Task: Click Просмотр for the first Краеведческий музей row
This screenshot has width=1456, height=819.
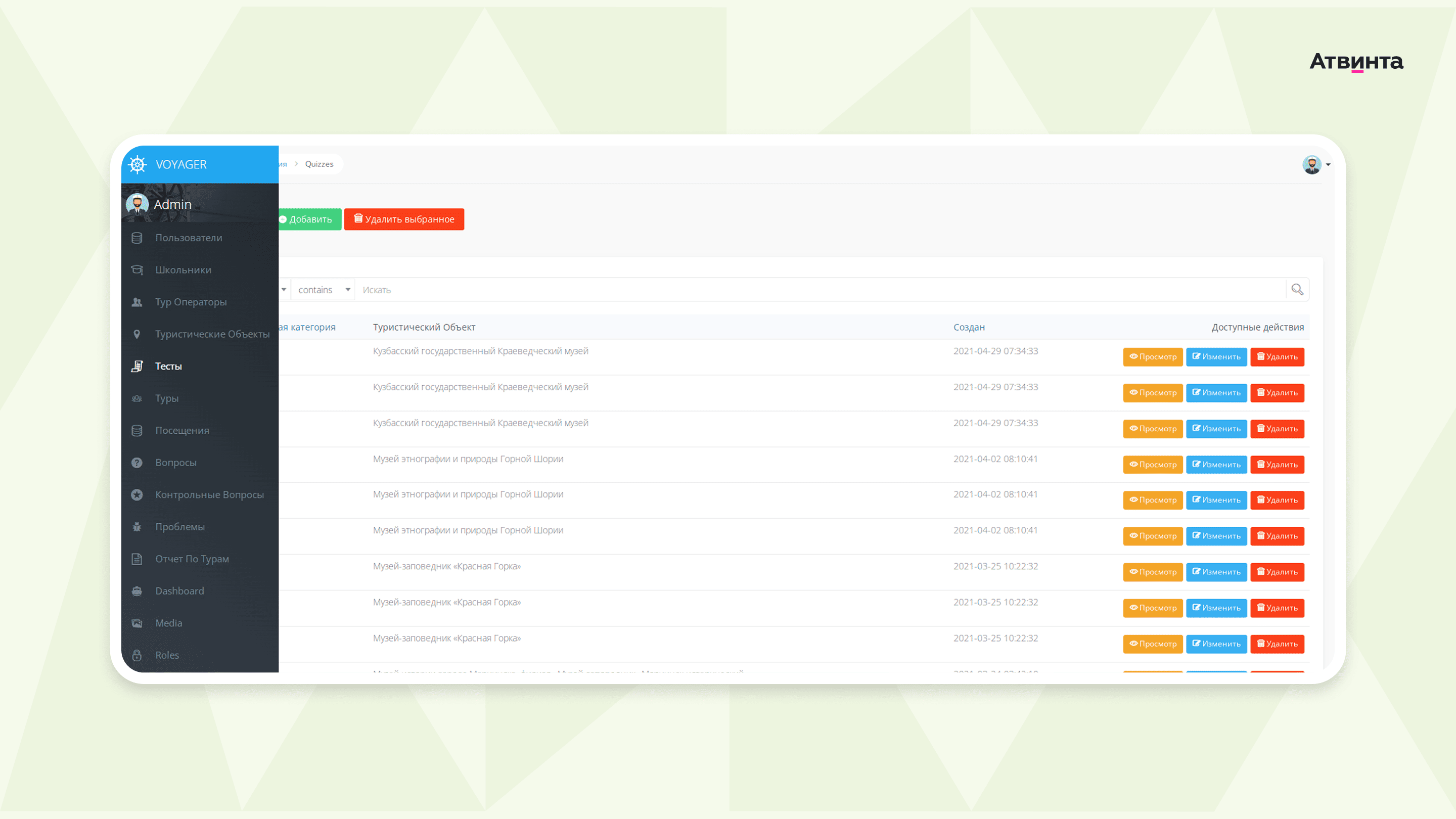Action: point(1152,356)
